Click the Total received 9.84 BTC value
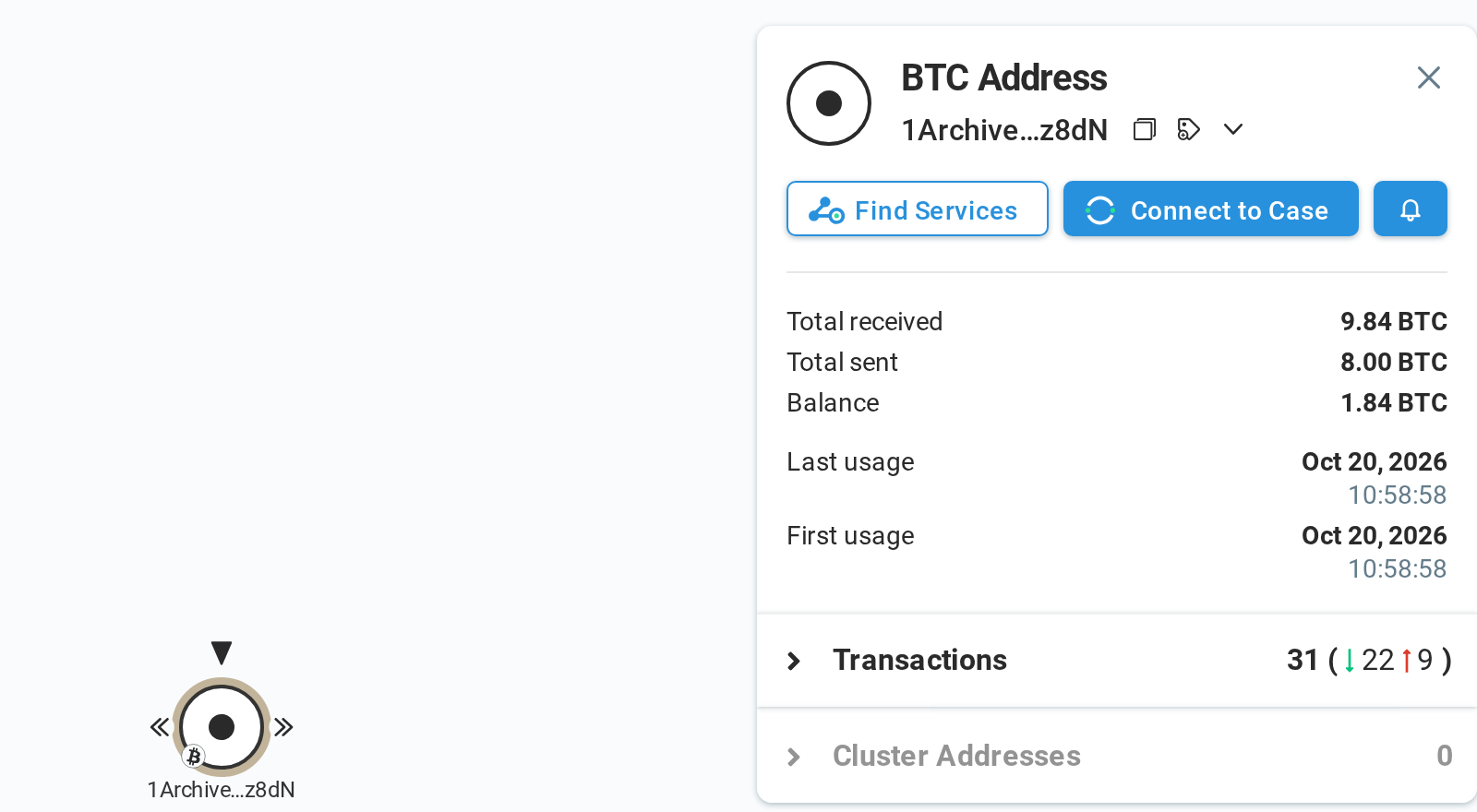The image size is (1477, 812). 1393,321
